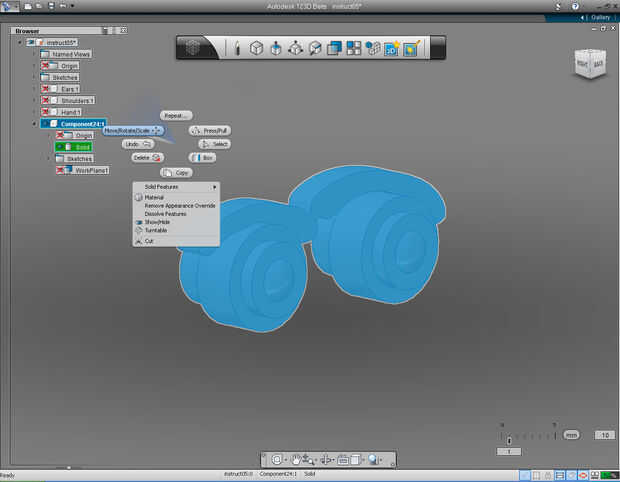Select the Zoom tool in navigation bar
This screenshot has width=620, height=482.
308,459
